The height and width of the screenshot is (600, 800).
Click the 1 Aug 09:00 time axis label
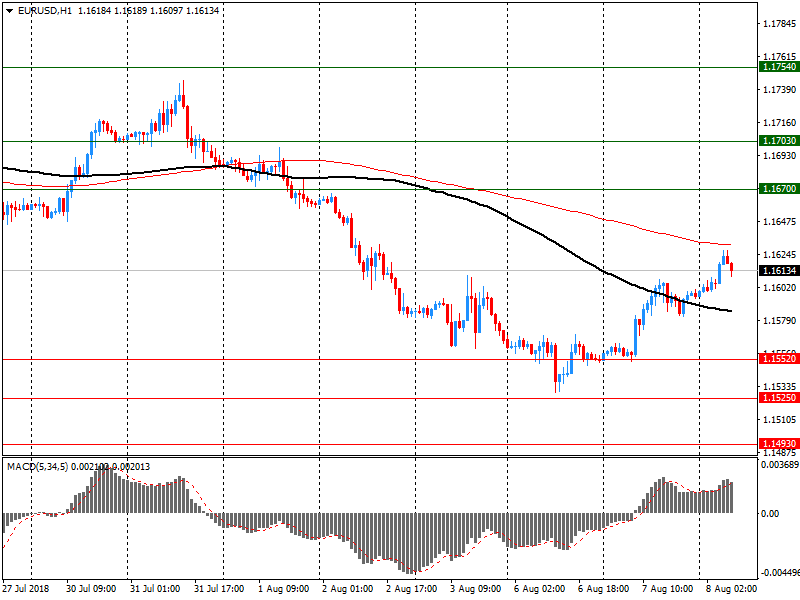(x=283, y=588)
